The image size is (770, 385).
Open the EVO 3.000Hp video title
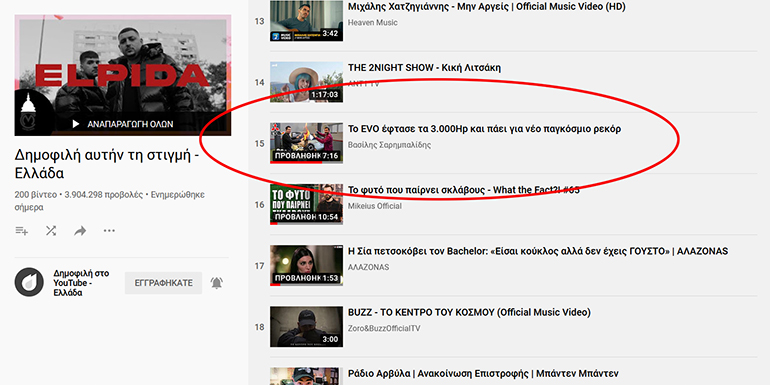coord(484,129)
